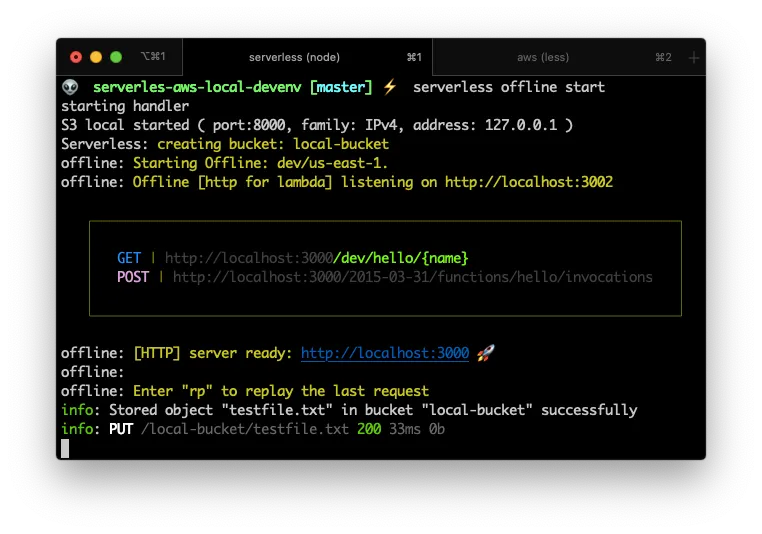Switch to the serverless (node) tab
This screenshot has height=534, width=762.
pos(307,57)
